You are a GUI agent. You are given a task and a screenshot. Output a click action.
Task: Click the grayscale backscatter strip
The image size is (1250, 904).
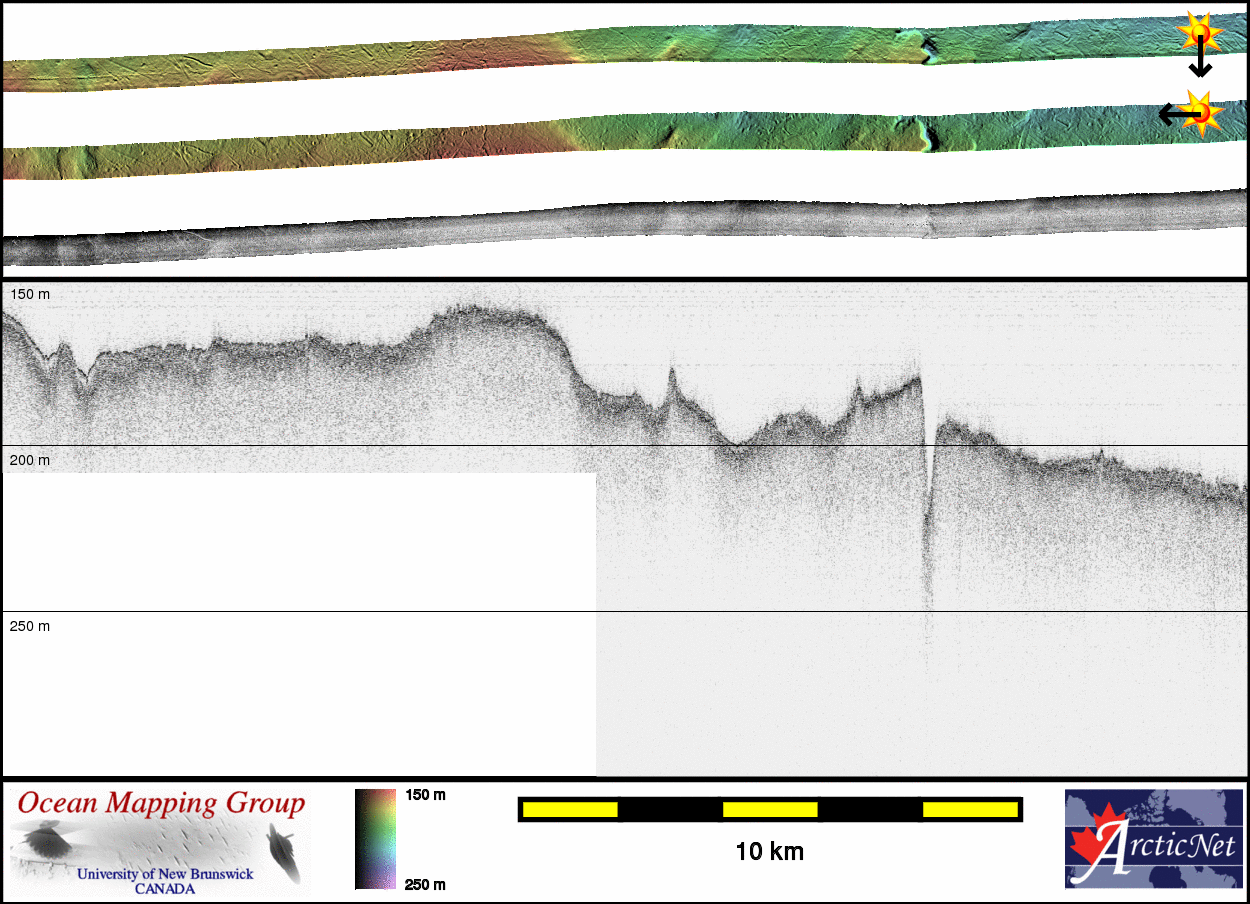pyautogui.click(x=600, y=225)
